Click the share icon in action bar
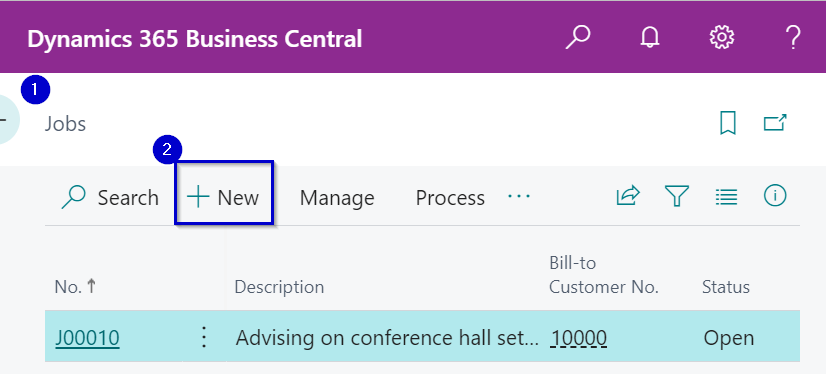 628,196
